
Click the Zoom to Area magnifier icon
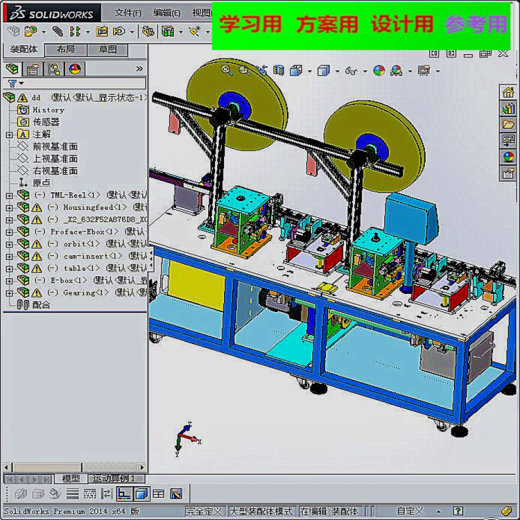244,70
